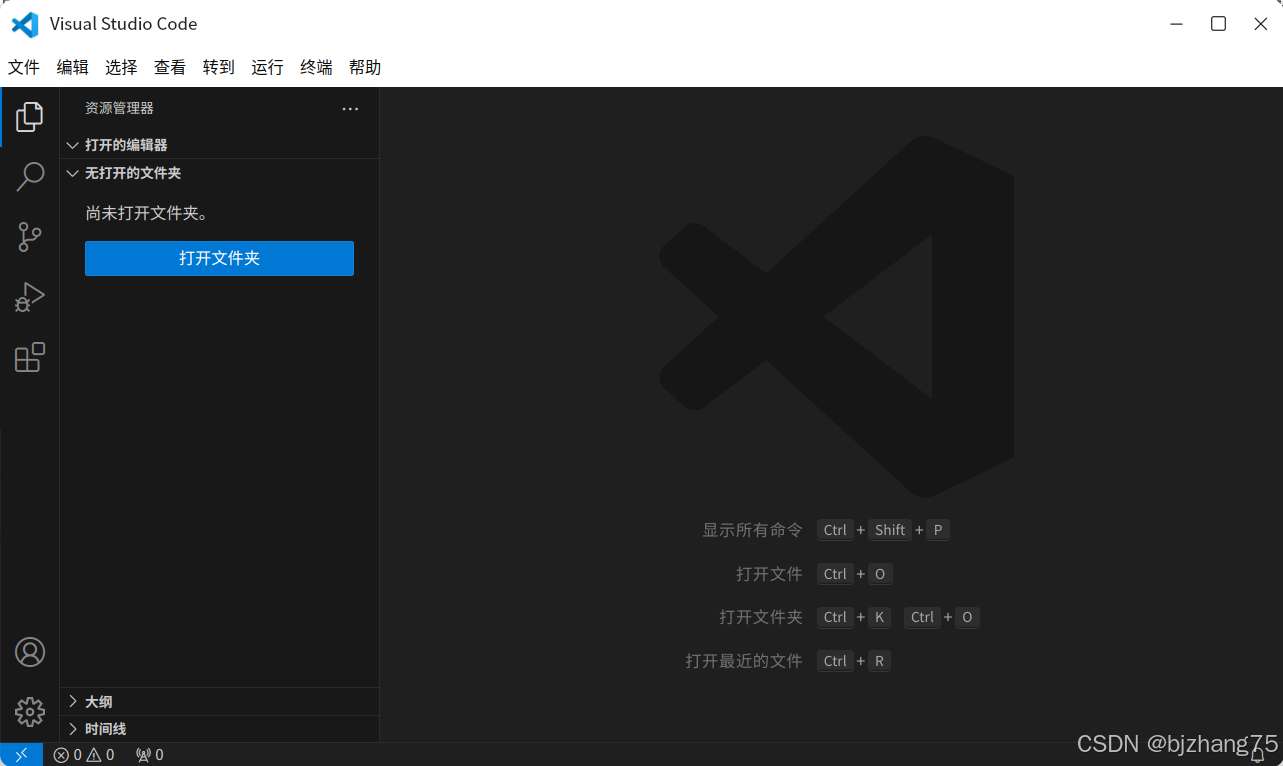Open the 终端 menu
Image resolution: width=1283 pixels, height=766 pixels.
coord(316,67)
